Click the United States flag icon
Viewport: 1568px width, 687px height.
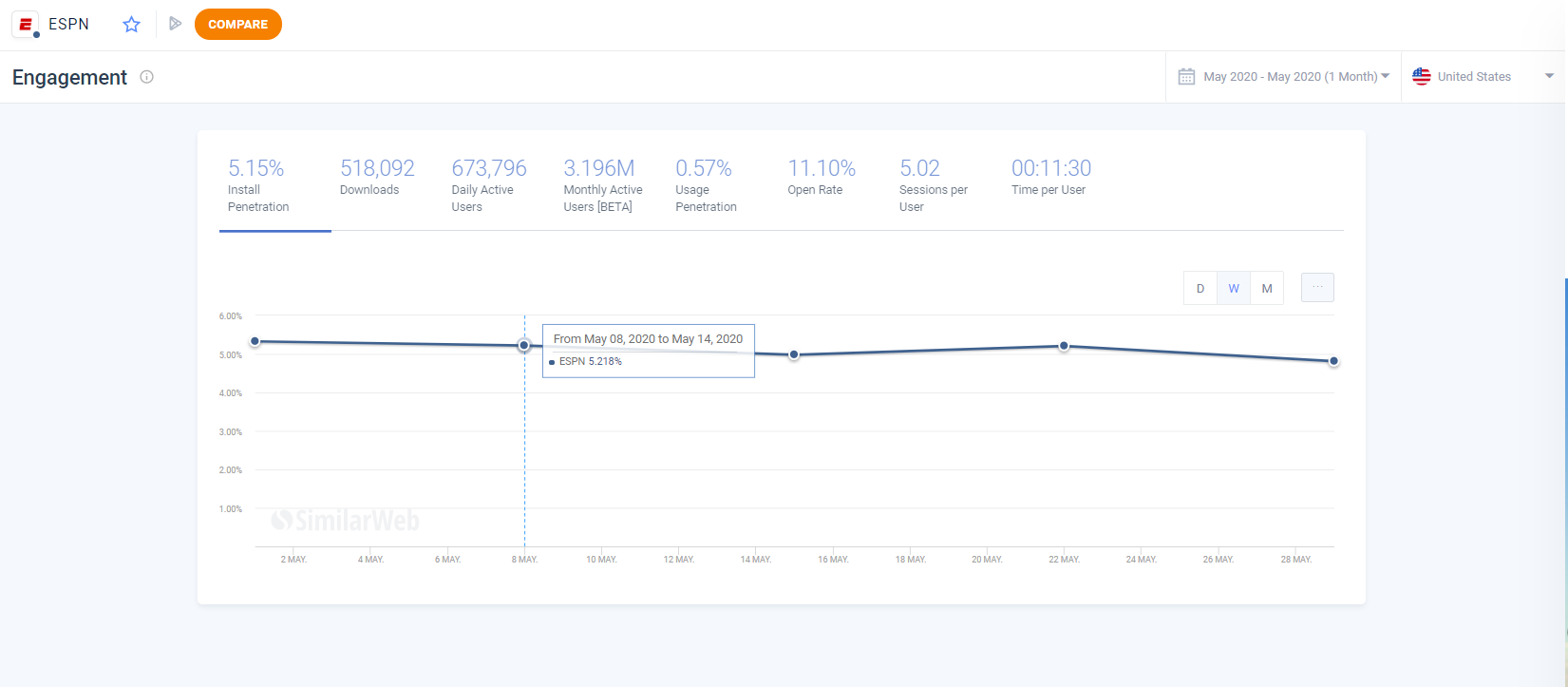pos(1422,77)
